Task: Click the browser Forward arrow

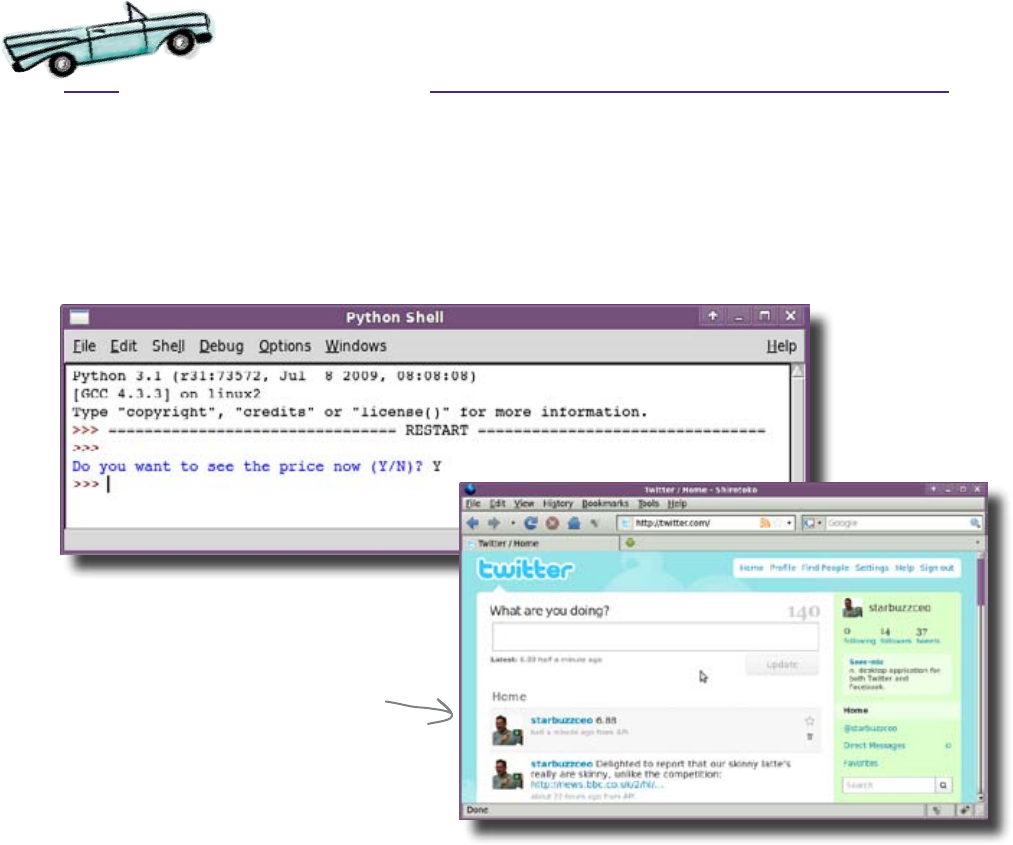Action: [x=494, y=523]
